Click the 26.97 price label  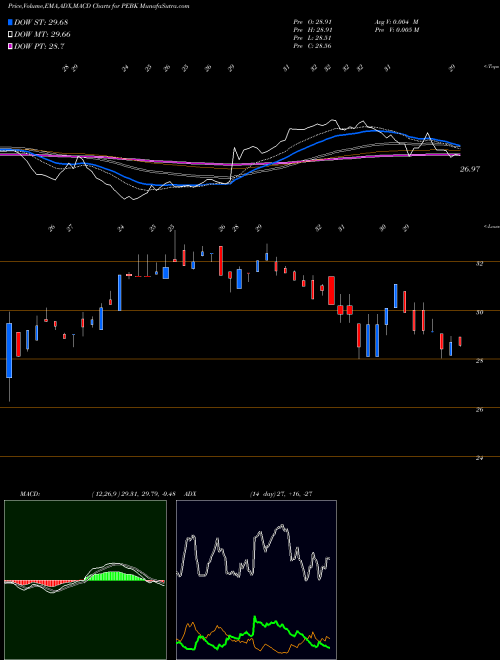(x=469, y=169)
